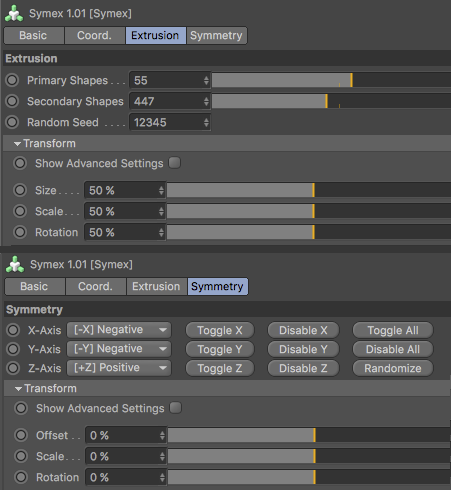Image resolution: width=451 pixels, height=490 pixels.
Task: Click the Secondary Shapes slider bar
Action: point(331,101)
